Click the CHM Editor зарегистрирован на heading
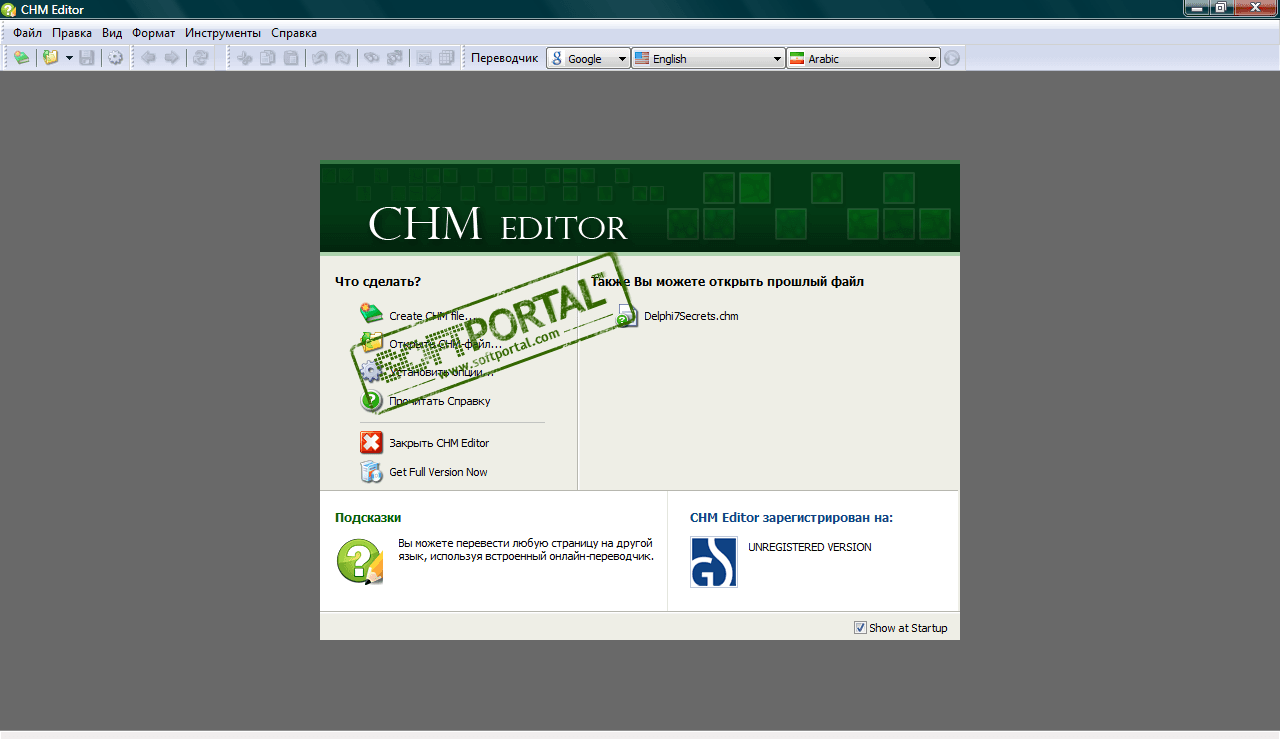Screen dimensions: 1280x740 coord(791,517)
